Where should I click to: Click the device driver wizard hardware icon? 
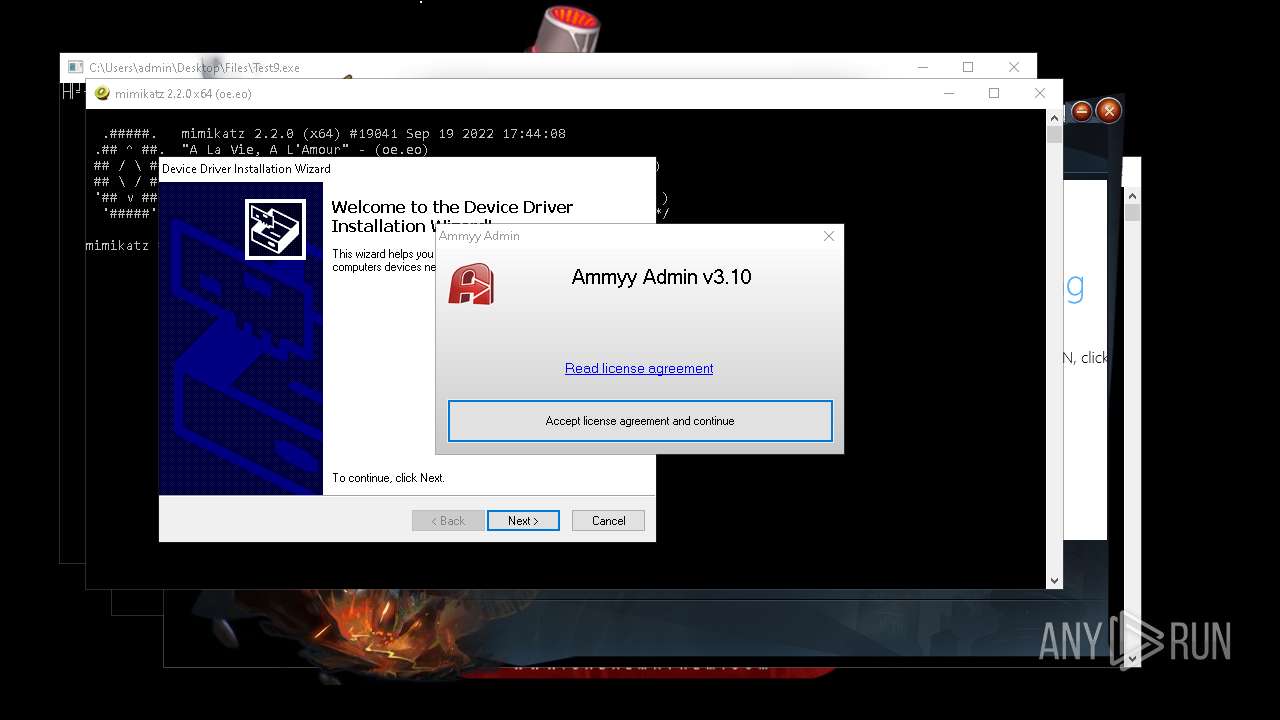click(275, 229)
